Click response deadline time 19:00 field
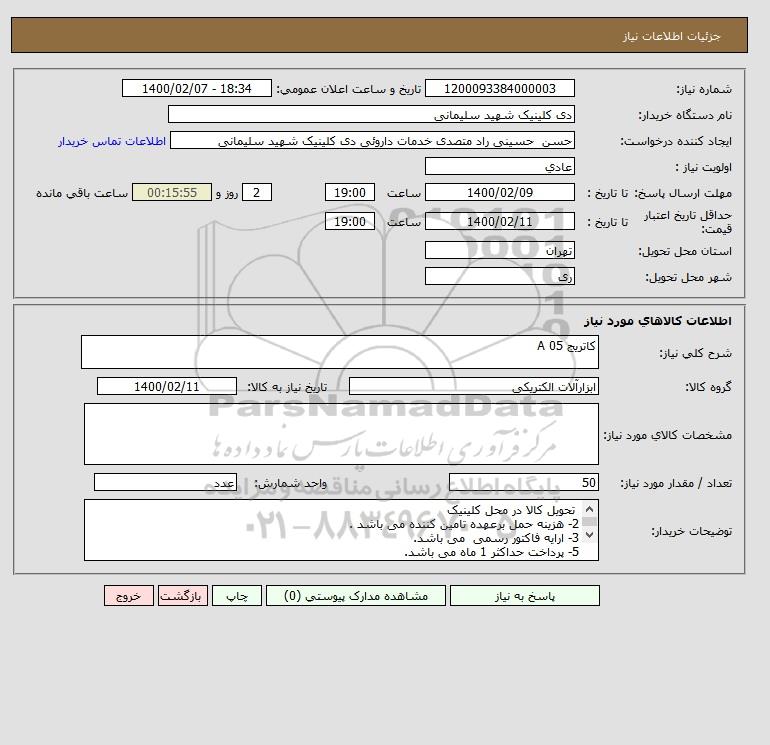770x745 pixels. [350, 193]
